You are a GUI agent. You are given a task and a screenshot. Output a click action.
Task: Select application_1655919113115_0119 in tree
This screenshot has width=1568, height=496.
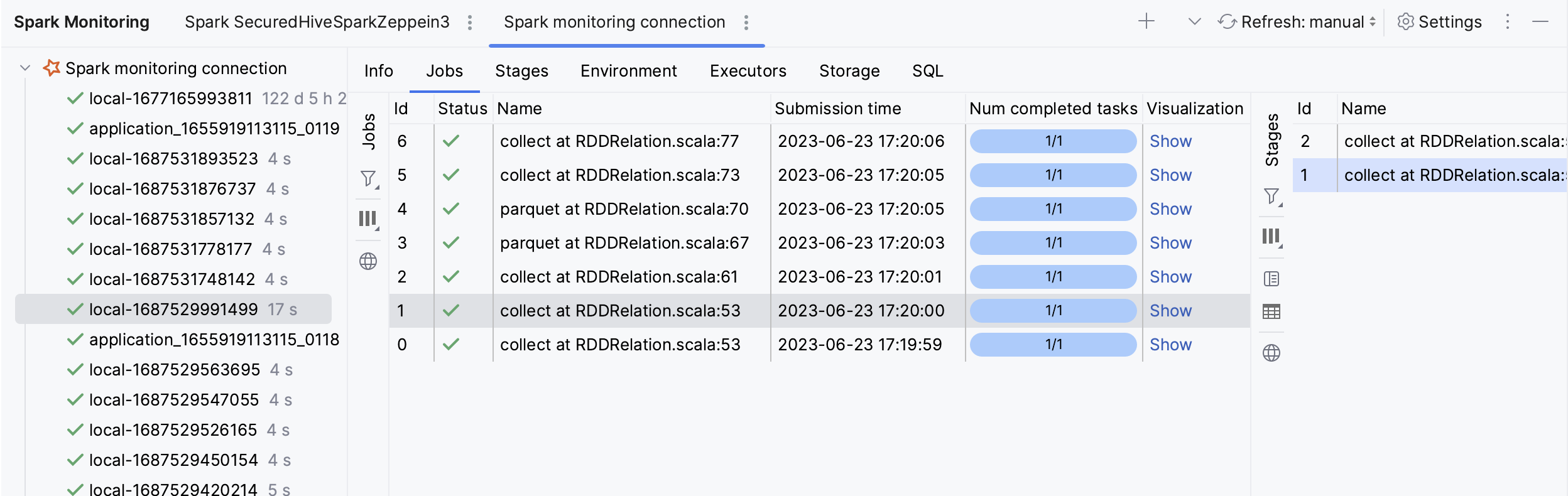[x=214, y=129]
